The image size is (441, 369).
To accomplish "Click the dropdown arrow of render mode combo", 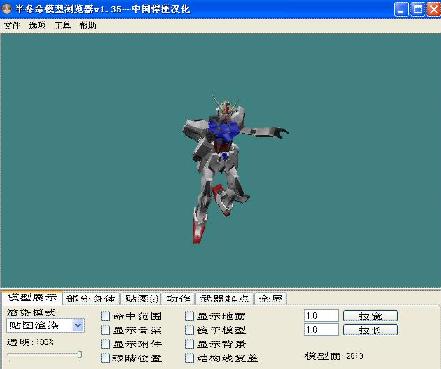I will tap(78, 325).
